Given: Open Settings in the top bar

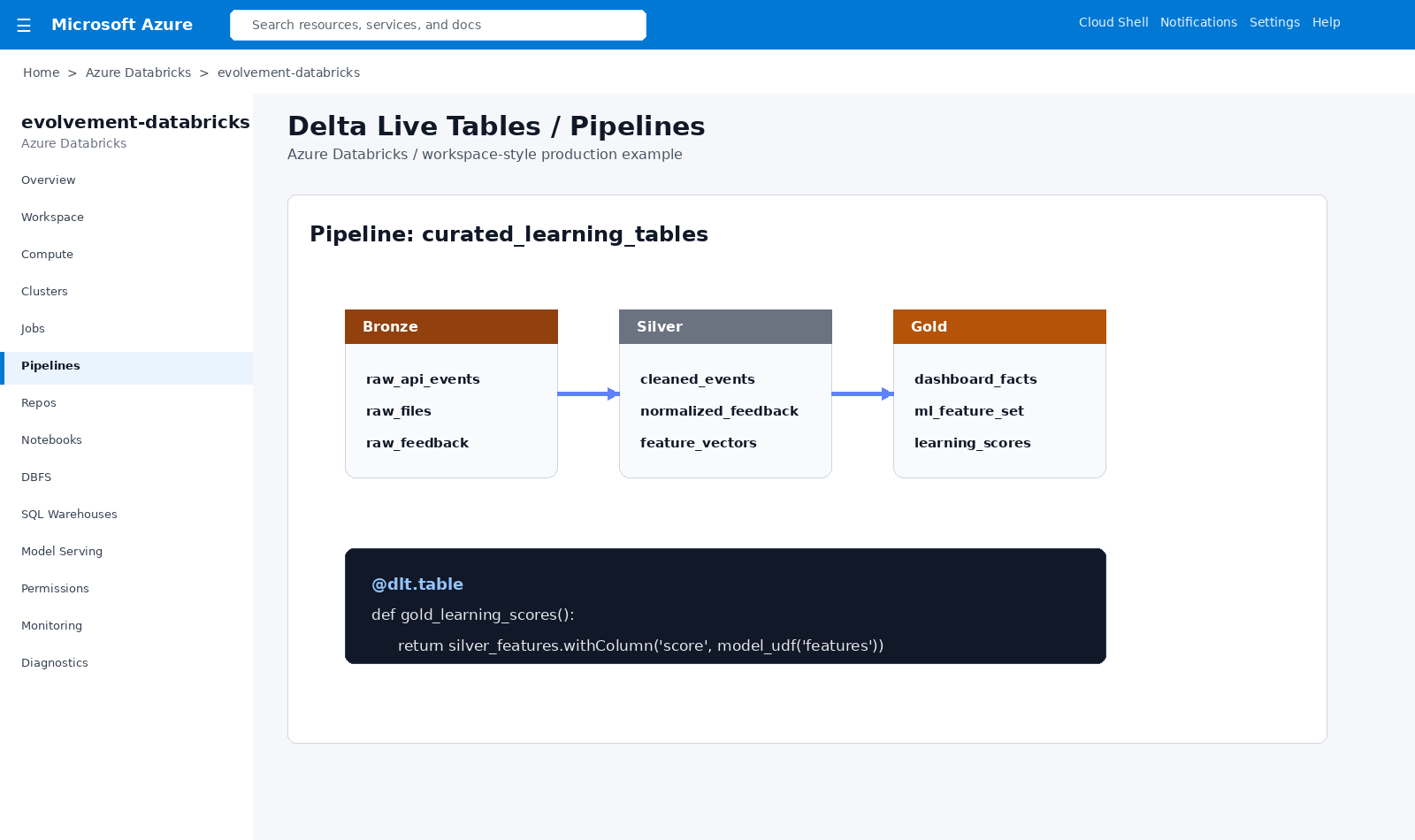Looking at the screenshot, I should (x=1274, y=22).
